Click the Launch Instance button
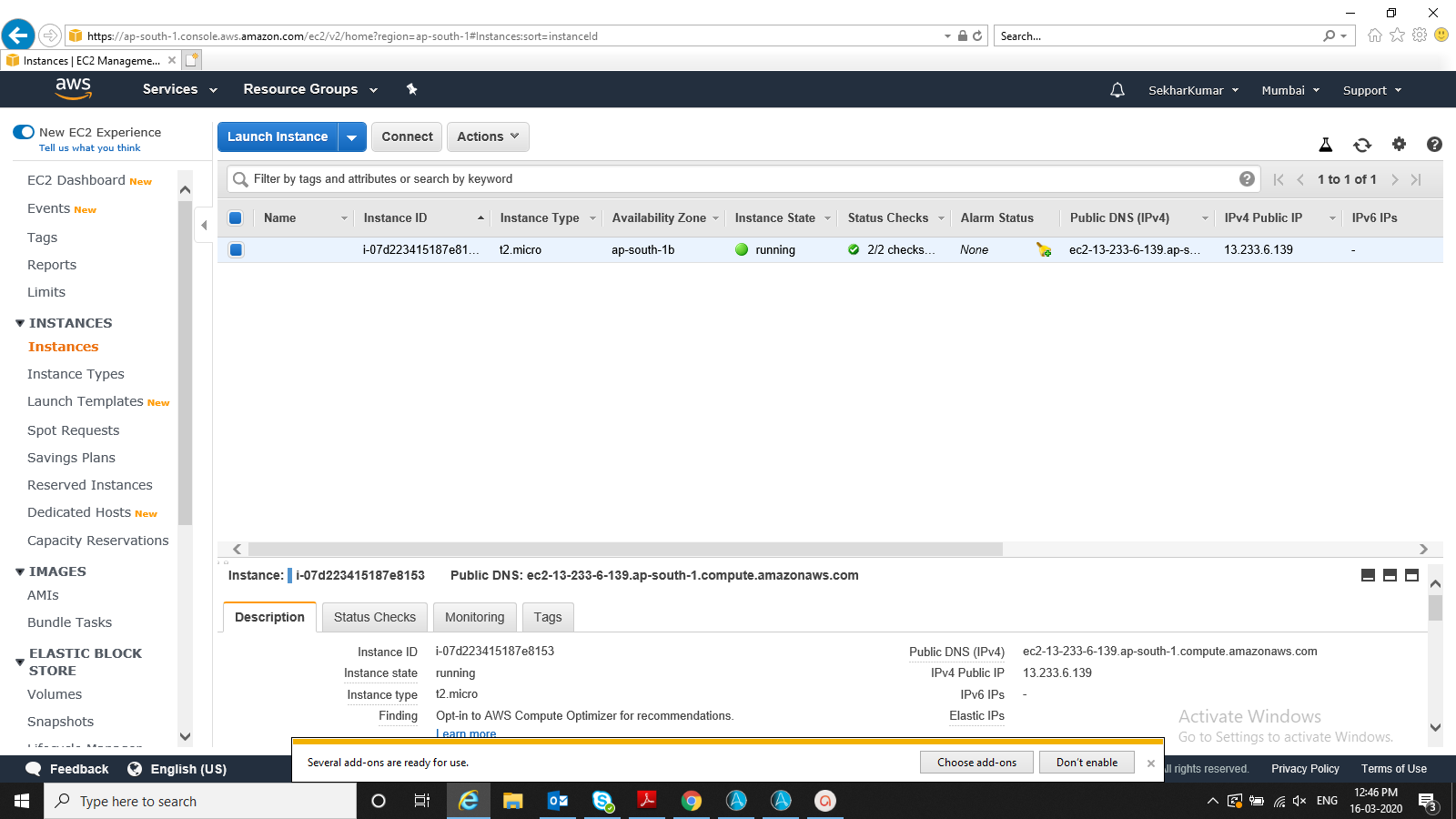The width and height of the screenshot is (1456, 819). pyautogui.click(x=278, y=136)
